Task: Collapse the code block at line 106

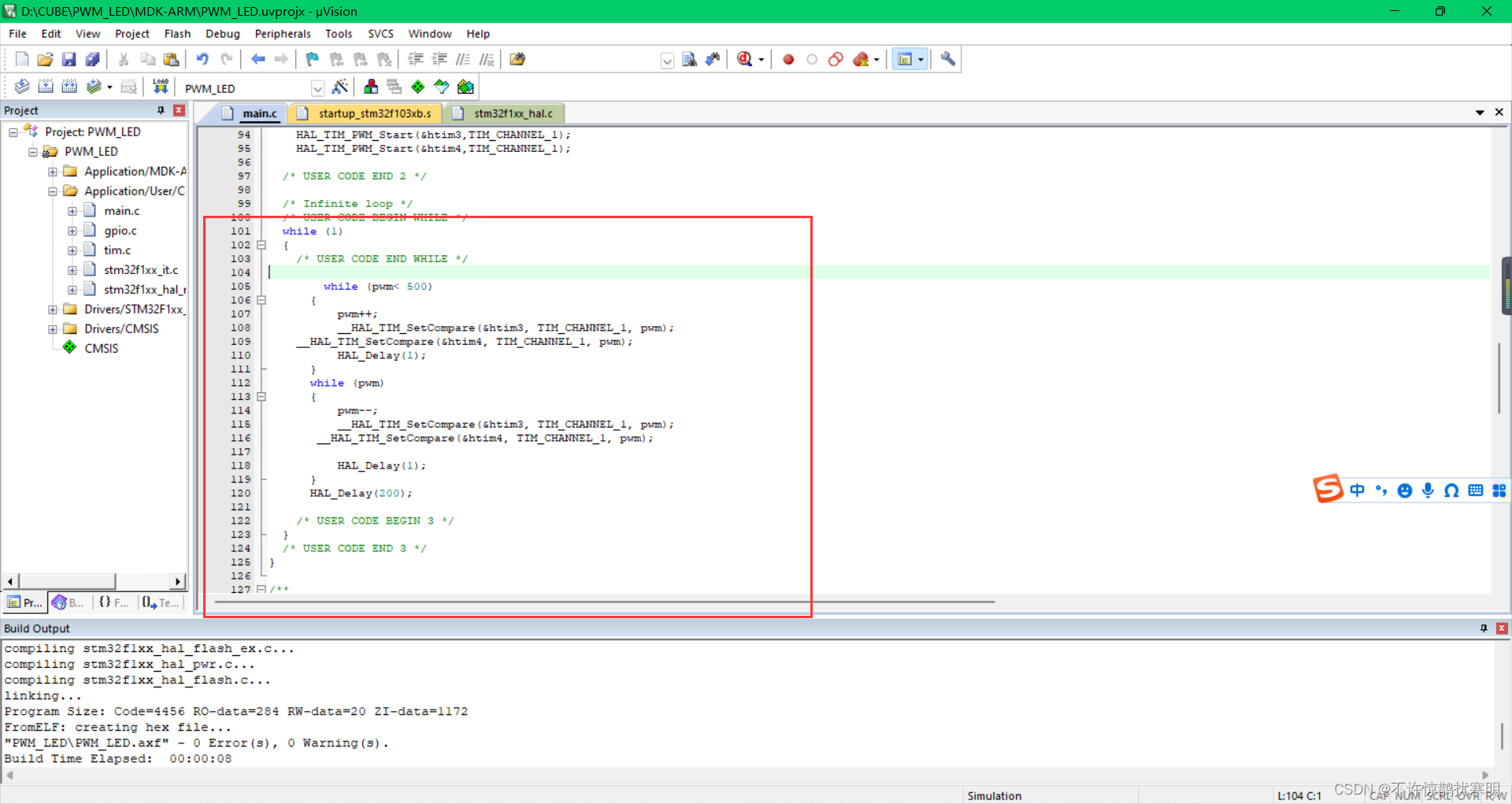Action: 261,300
